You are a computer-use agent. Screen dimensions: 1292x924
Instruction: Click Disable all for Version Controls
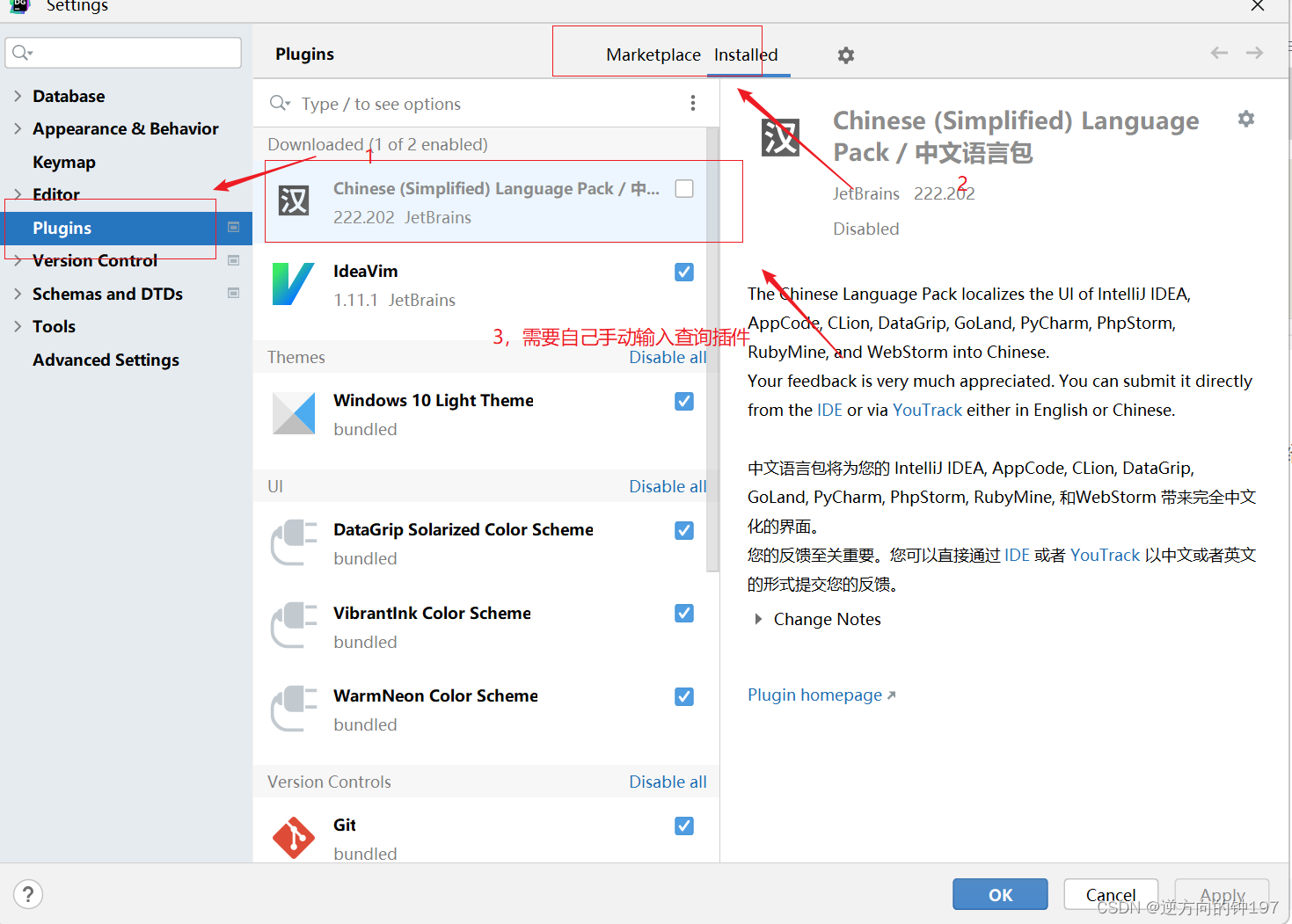(x=668, y=782)
